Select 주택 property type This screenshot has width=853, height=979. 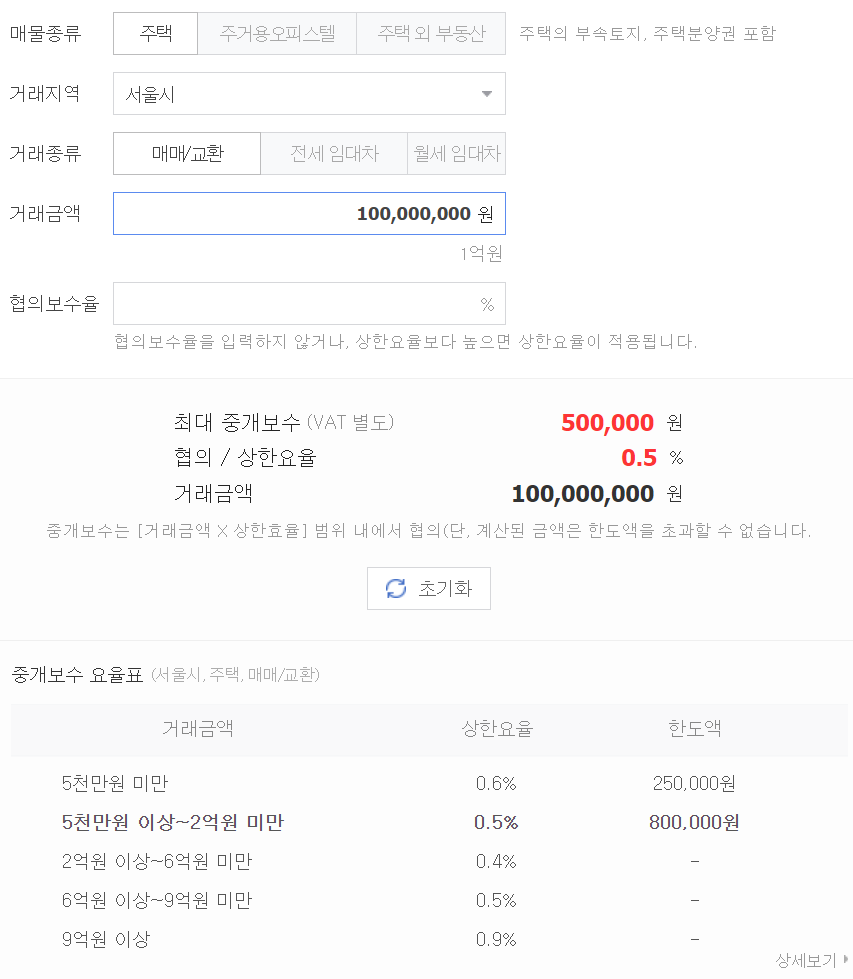tap(155, 34)
